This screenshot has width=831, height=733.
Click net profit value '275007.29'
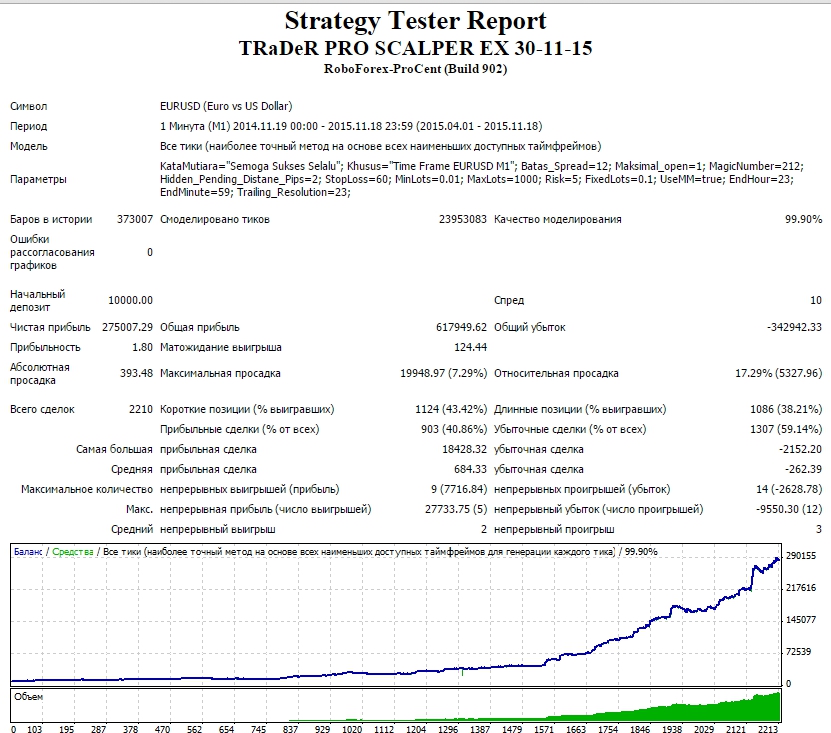click(x=127, y=328)
